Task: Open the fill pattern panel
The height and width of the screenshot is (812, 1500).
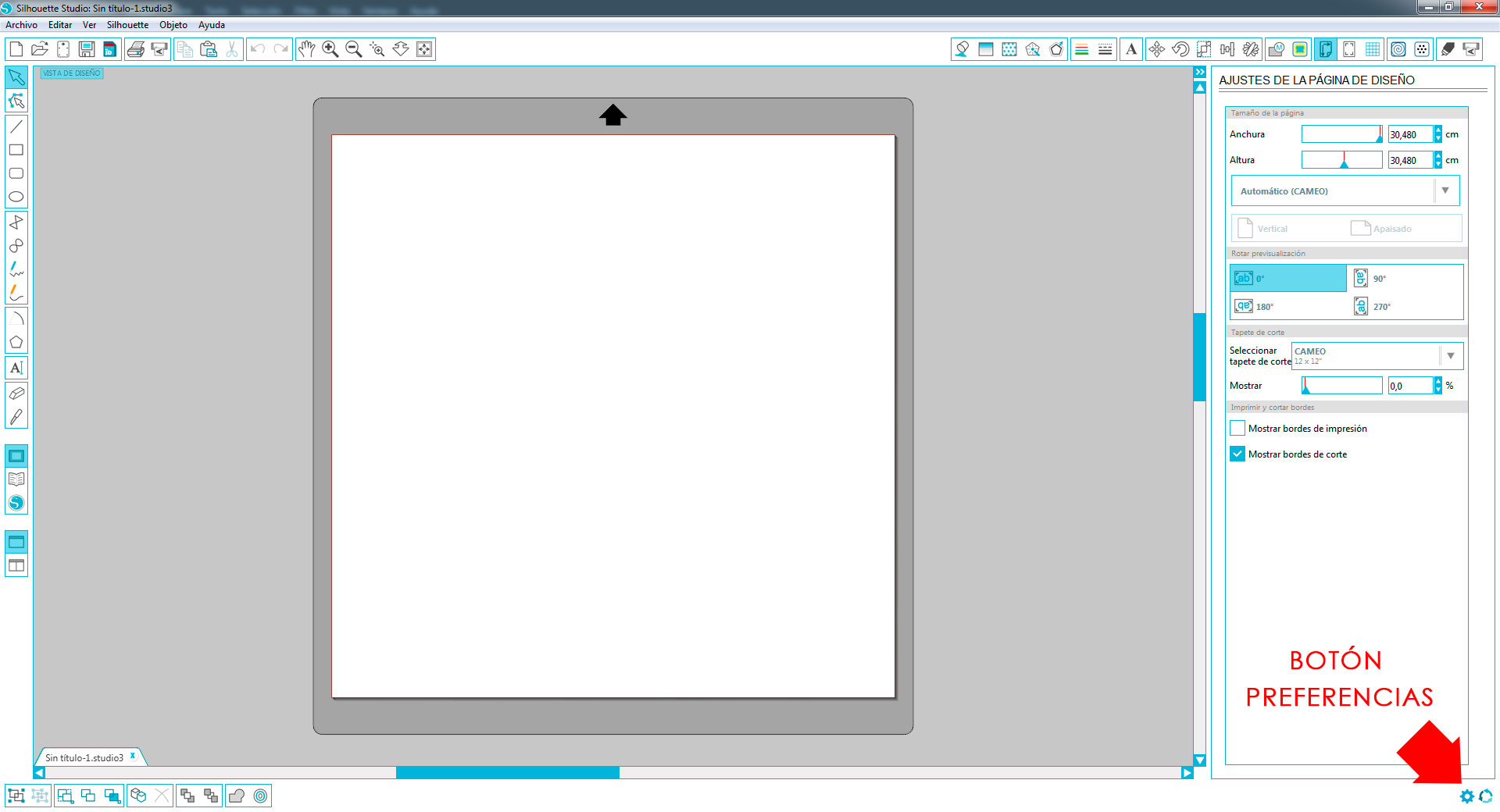Action: (1009, 49)
